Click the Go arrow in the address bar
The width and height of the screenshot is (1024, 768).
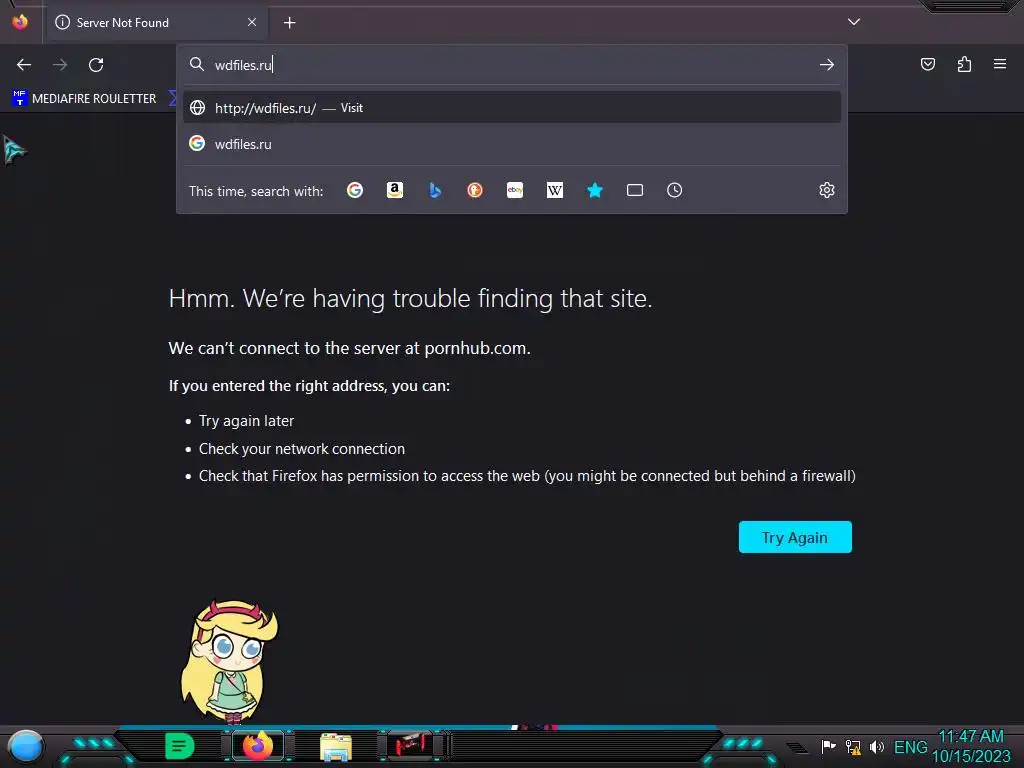coord(827,65)
